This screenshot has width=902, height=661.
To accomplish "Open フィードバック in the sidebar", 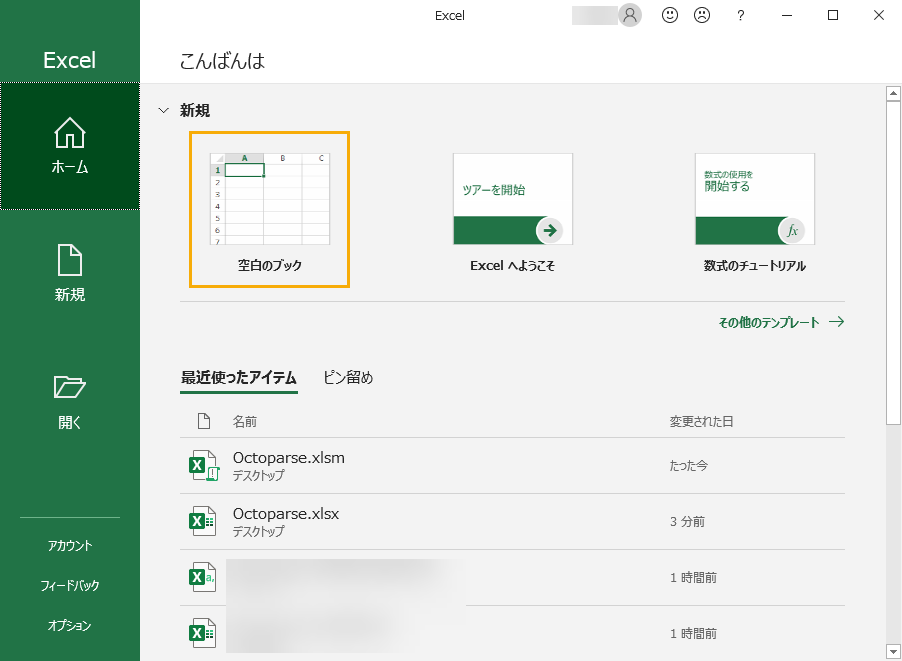I will tap(70, 586).
